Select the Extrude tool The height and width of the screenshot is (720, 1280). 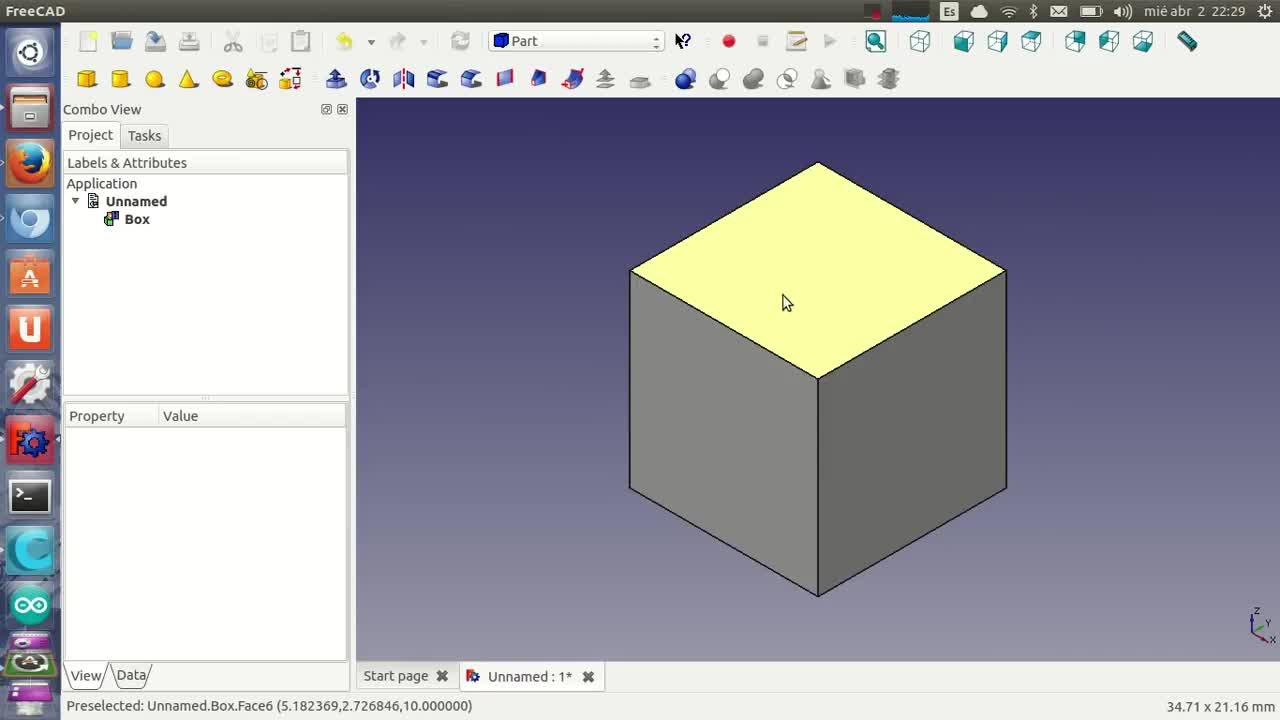[336, 79]
